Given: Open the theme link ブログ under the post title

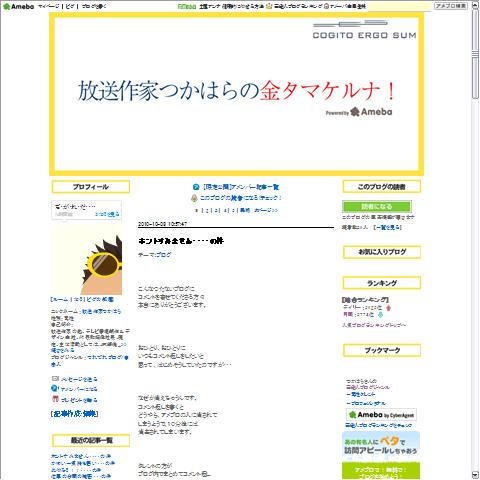Looking at the screenshot, I should (x=163, y=255).
